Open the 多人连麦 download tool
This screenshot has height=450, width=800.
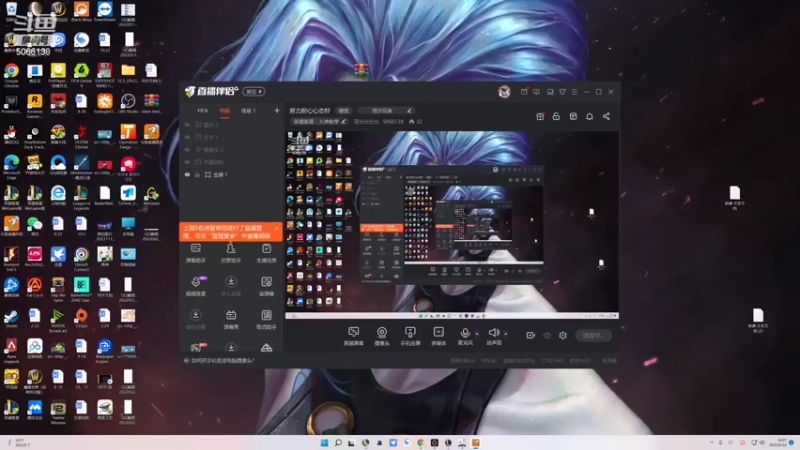click(x=231, y=286)
